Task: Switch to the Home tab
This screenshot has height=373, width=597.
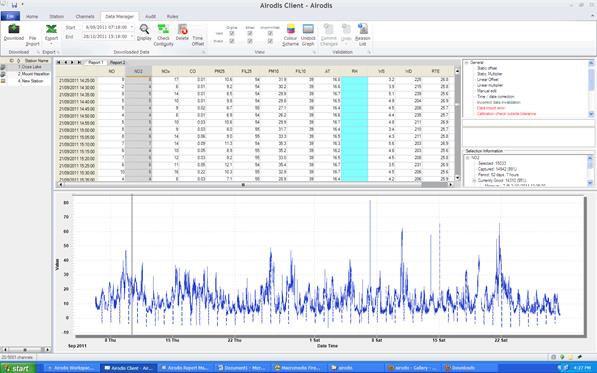Action: point(32,16)
